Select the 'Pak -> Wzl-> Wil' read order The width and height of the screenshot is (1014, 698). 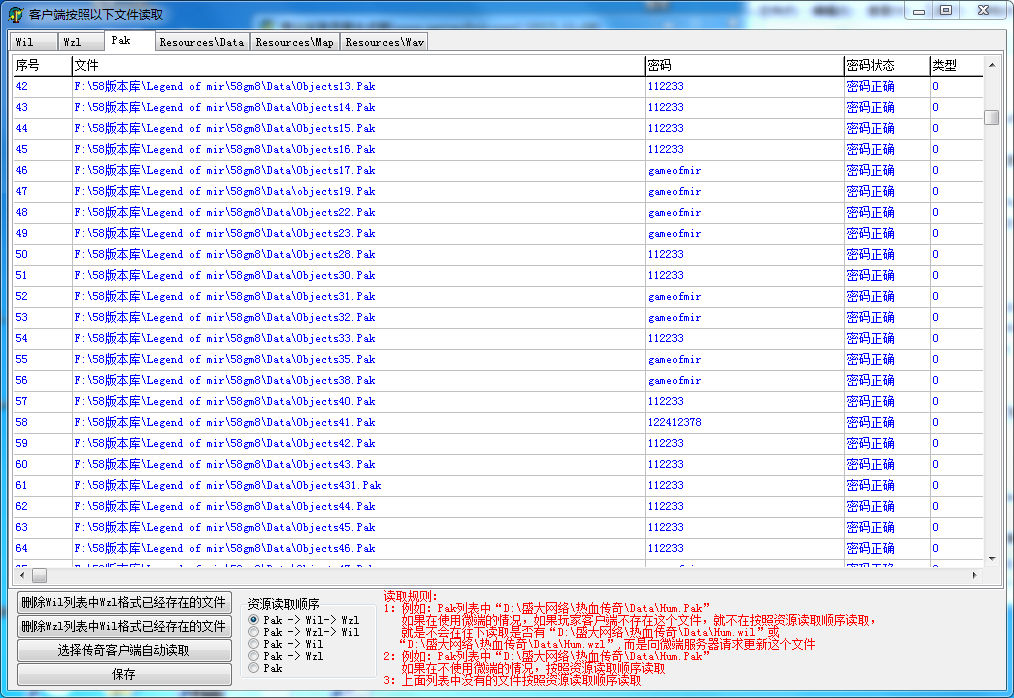point(254,633)
